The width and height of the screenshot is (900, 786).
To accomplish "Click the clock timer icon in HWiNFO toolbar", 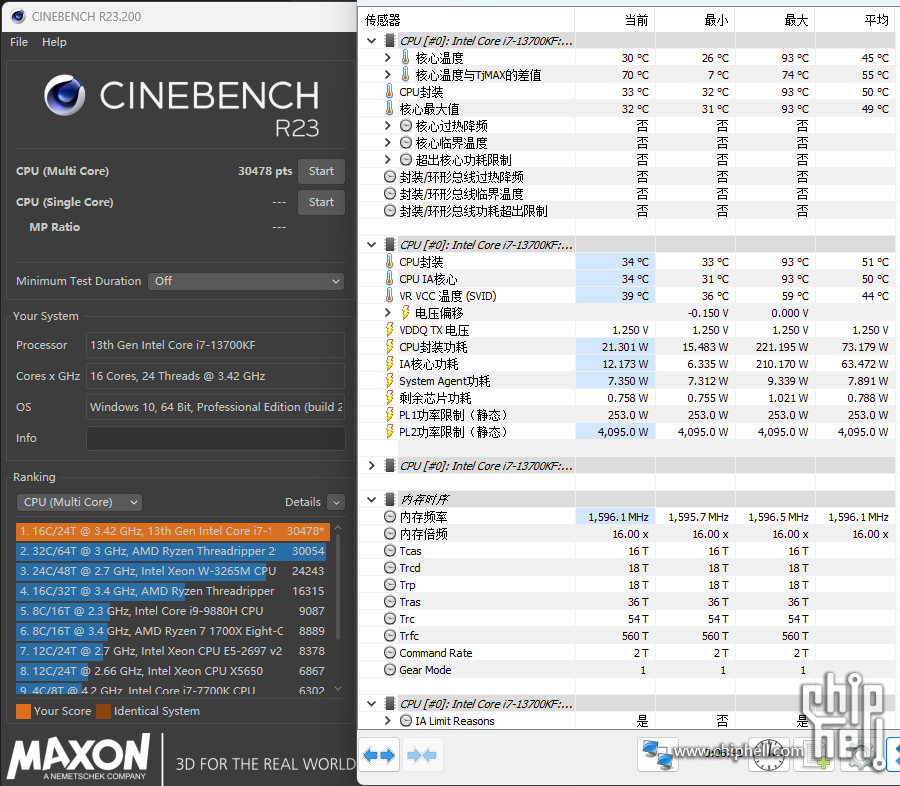I will (x=769, y=757).
